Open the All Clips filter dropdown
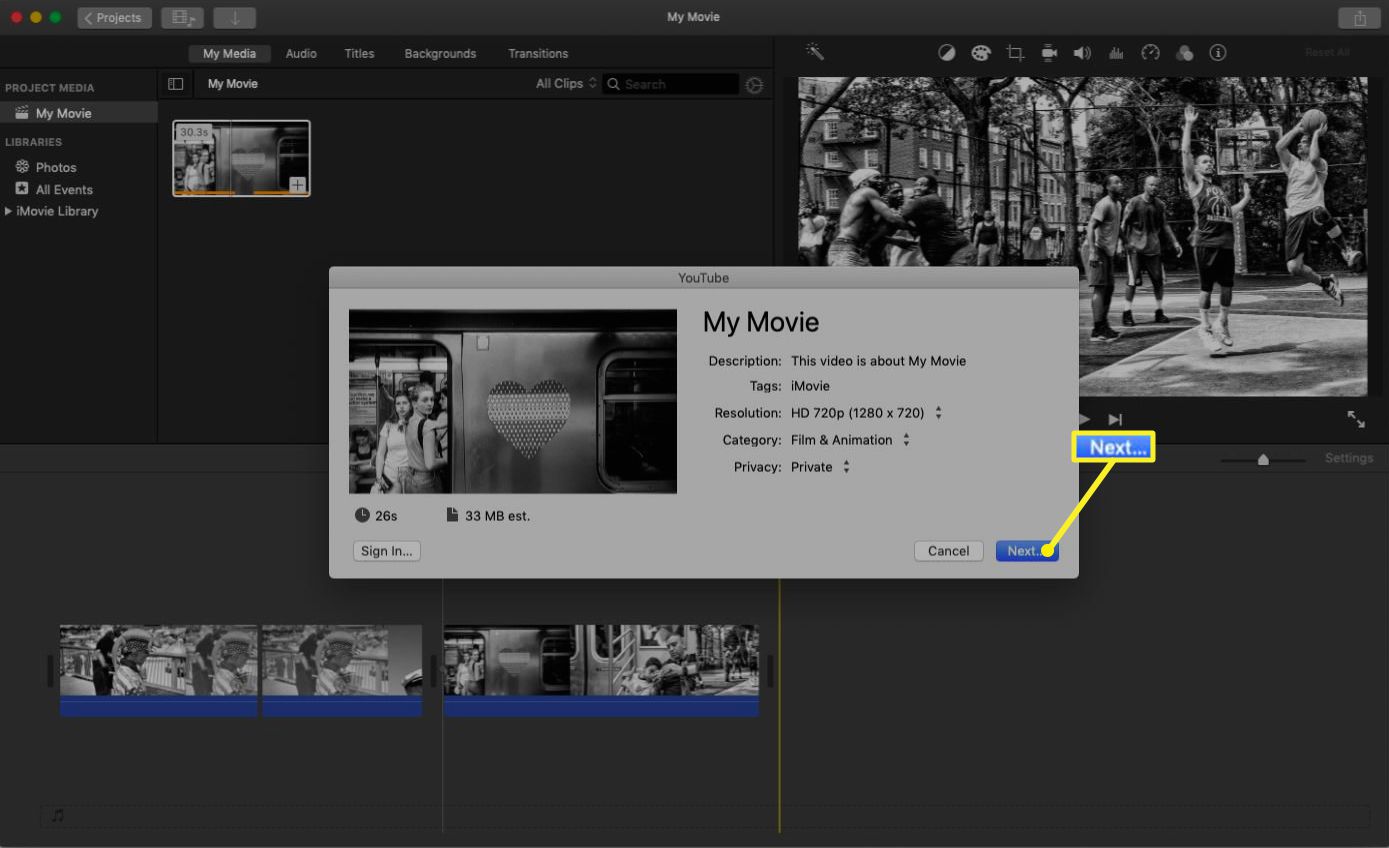Viewport: 1389px width, 848px height. (x=566, y=84)
